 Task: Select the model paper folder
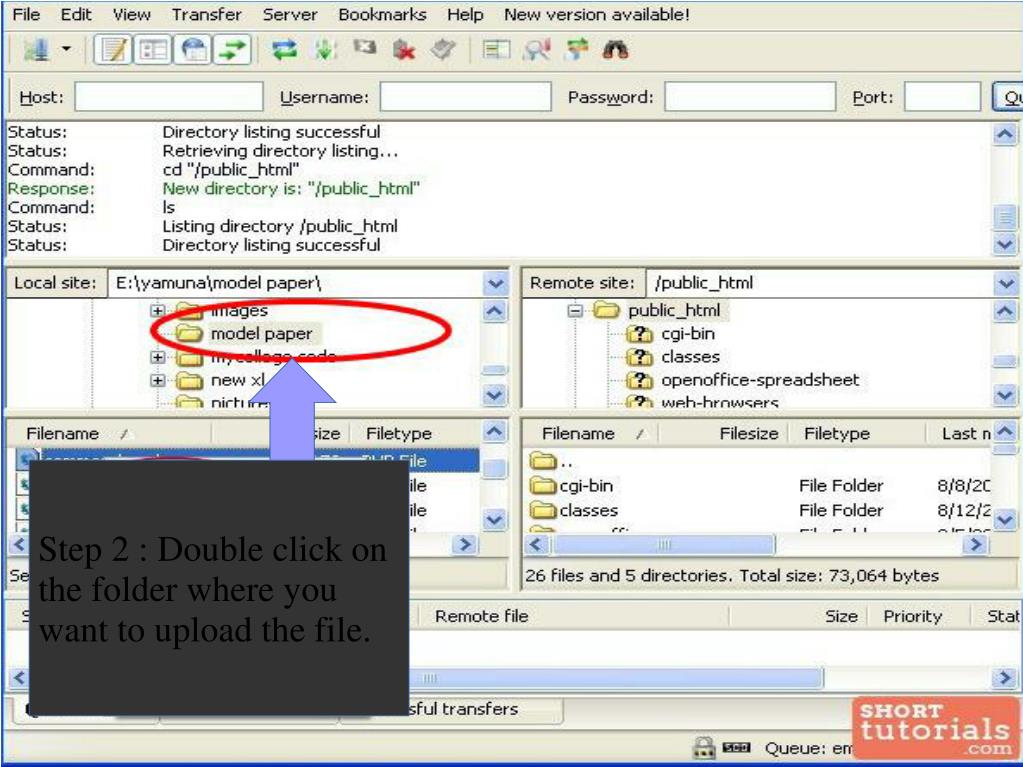point(261,334)
